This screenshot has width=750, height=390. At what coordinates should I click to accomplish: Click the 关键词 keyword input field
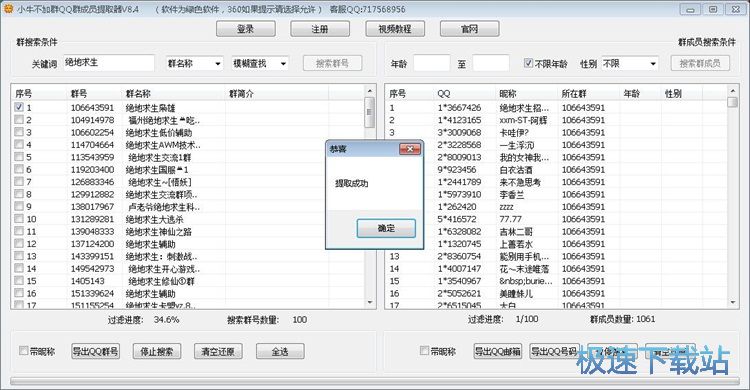[x=109, y=63]
